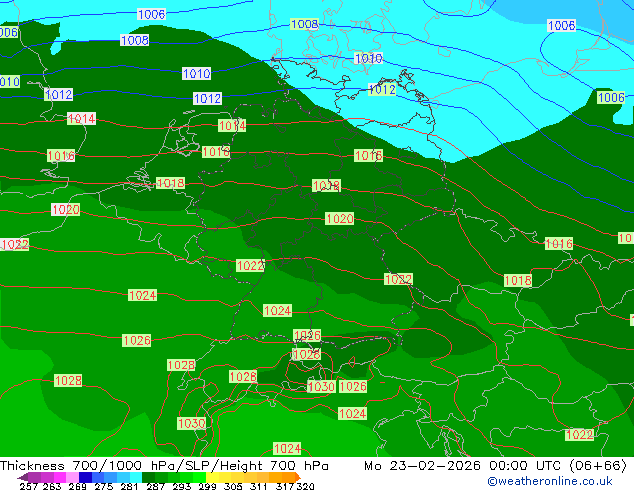Select the bright magenta legend swatch
Screen dimensions: 634x490
[x=59, y=477]
